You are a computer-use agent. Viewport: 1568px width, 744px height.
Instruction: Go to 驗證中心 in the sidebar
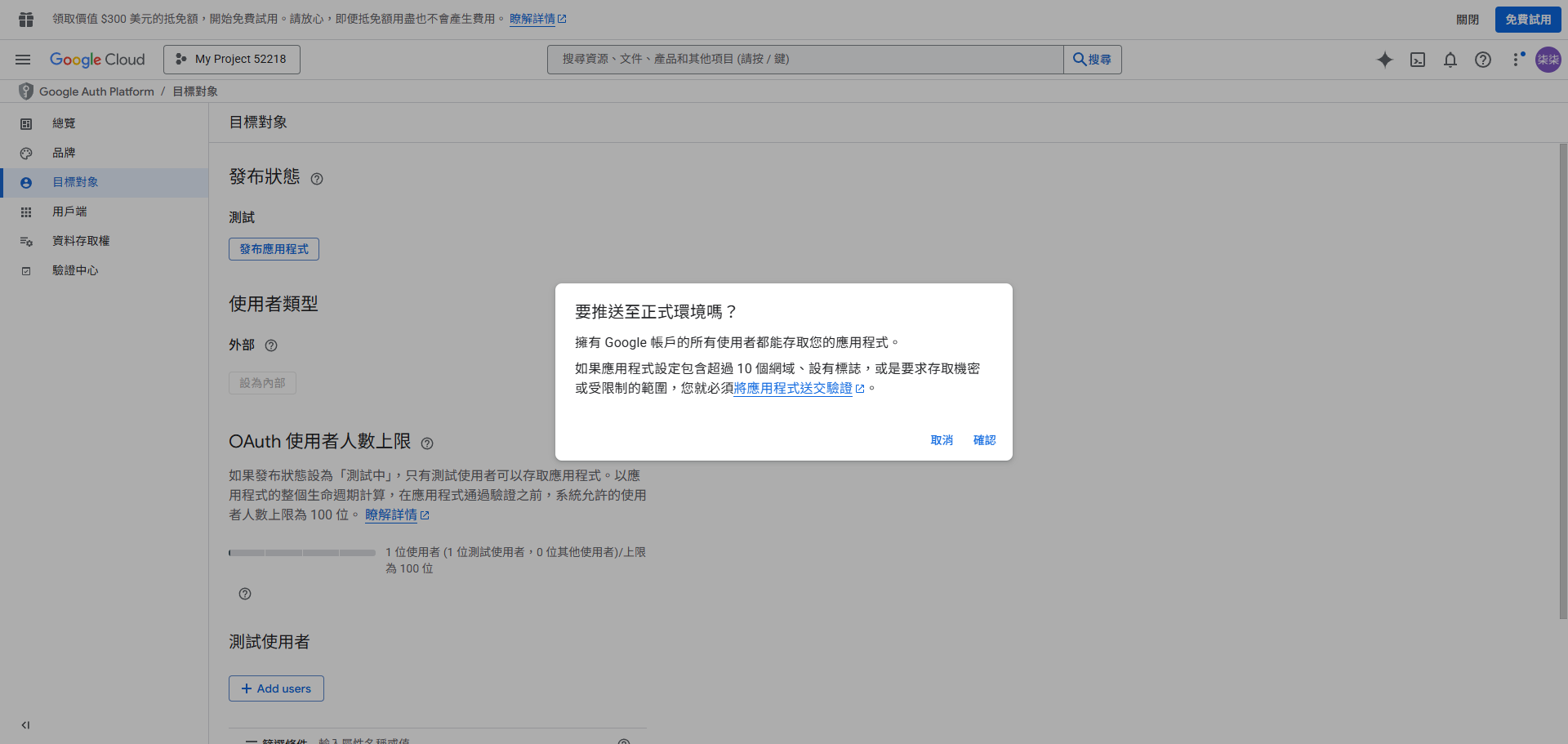pyautogui.click(x=75, y=270)
